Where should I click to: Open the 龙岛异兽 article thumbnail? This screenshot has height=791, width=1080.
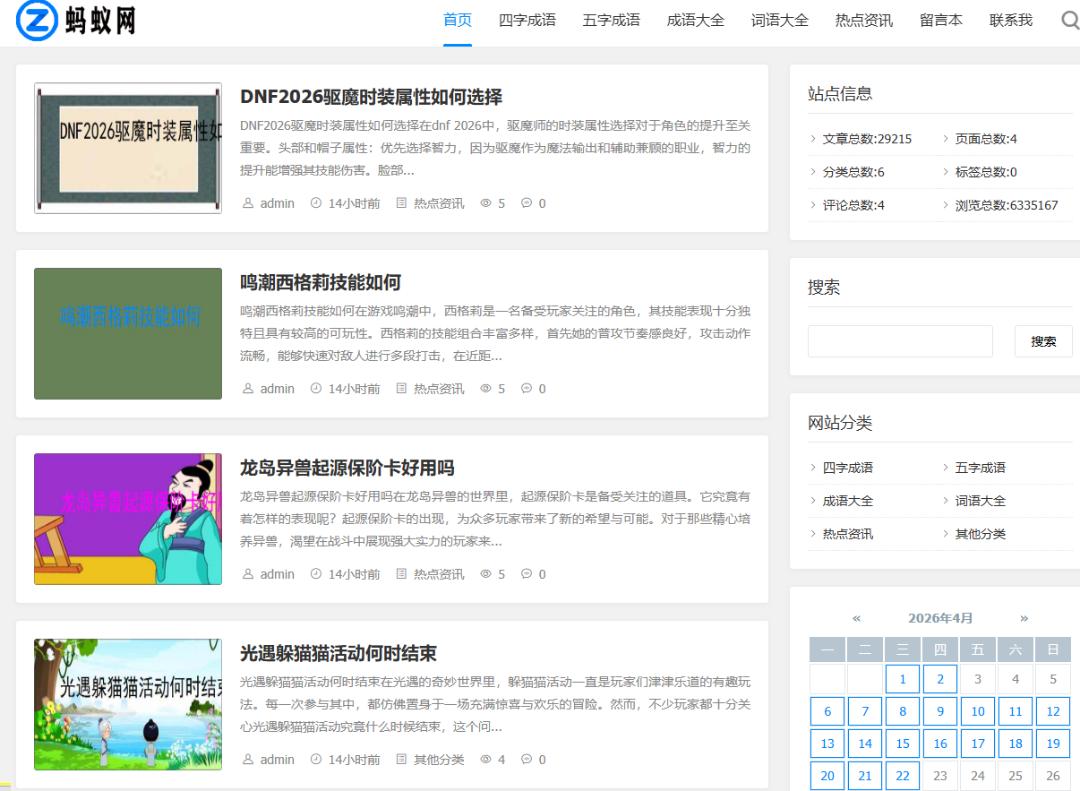tap(128, 519)
